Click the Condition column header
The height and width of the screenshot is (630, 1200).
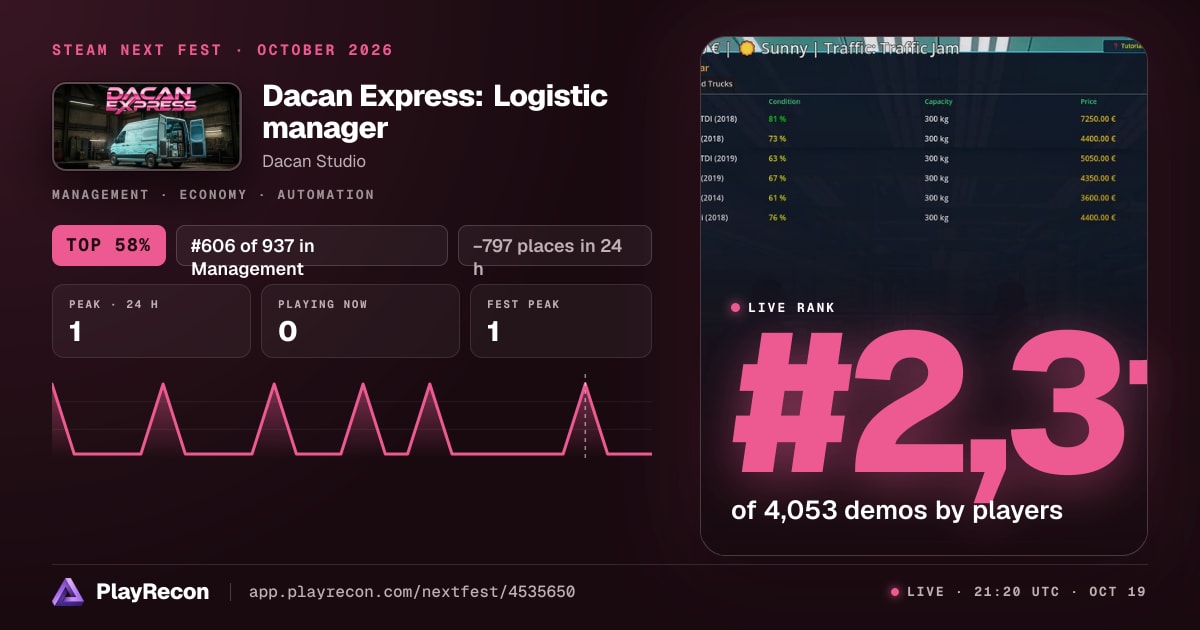[784, 102]
